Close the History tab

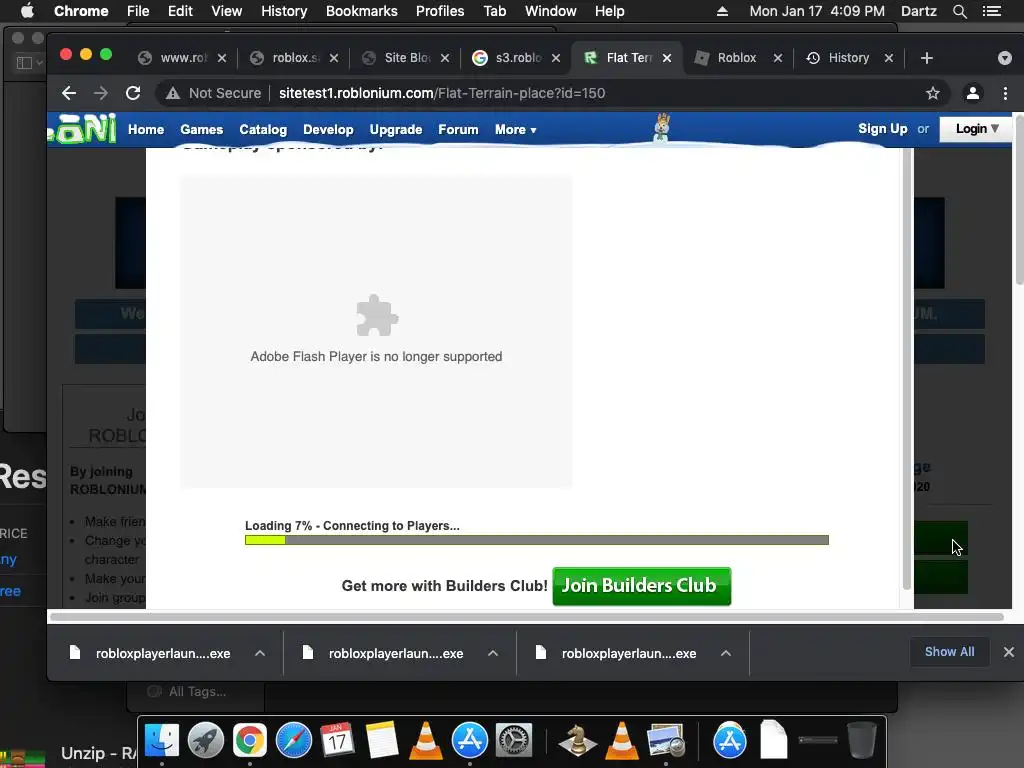889,58
